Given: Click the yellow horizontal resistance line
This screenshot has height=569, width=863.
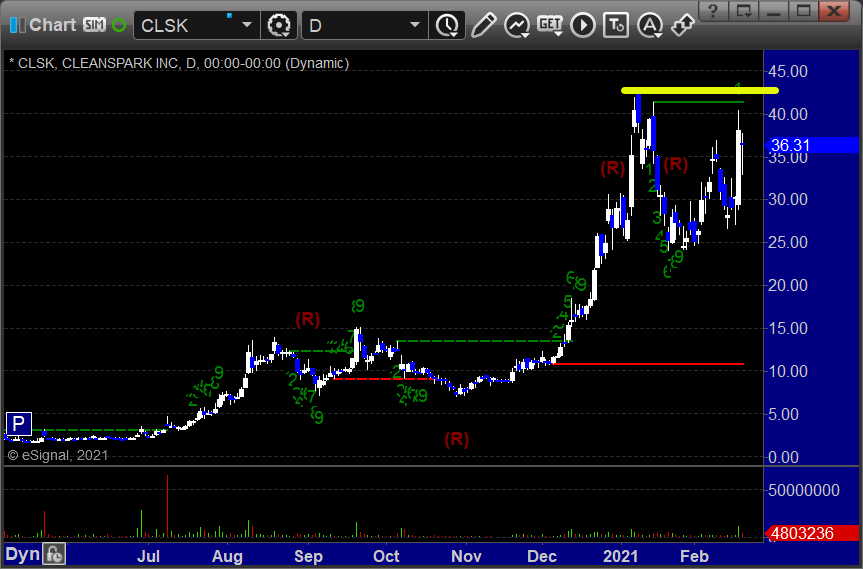Looking at the screenshot, I should pos(700,90).
